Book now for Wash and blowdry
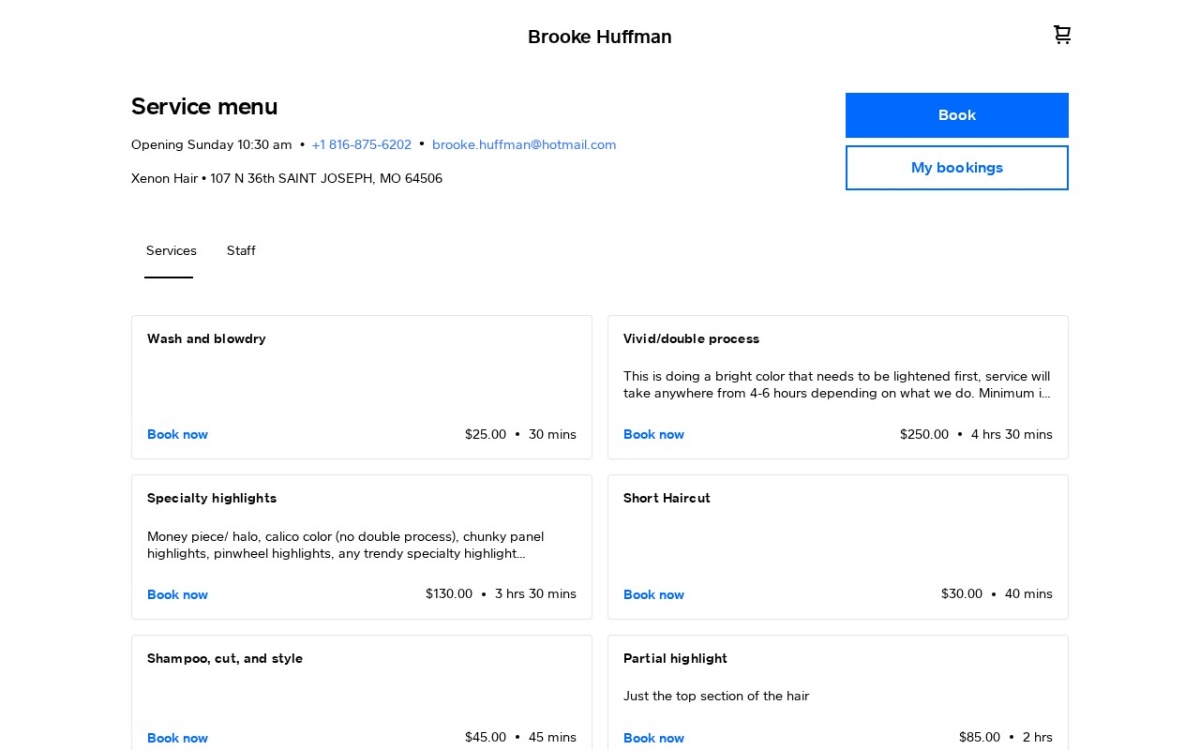 click(x=177, y=435)
